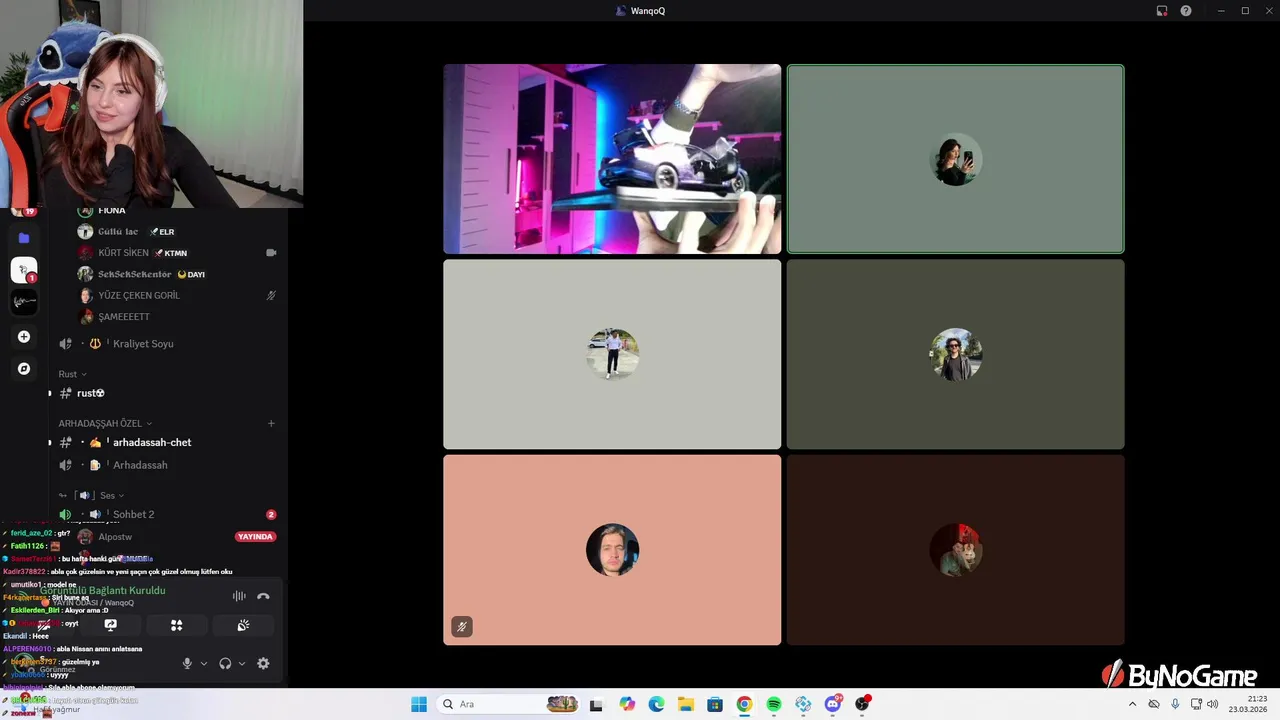The image size is (1280, 720).
Task: Open Microsoft Edge from taskbar
Action: (656, 704)
